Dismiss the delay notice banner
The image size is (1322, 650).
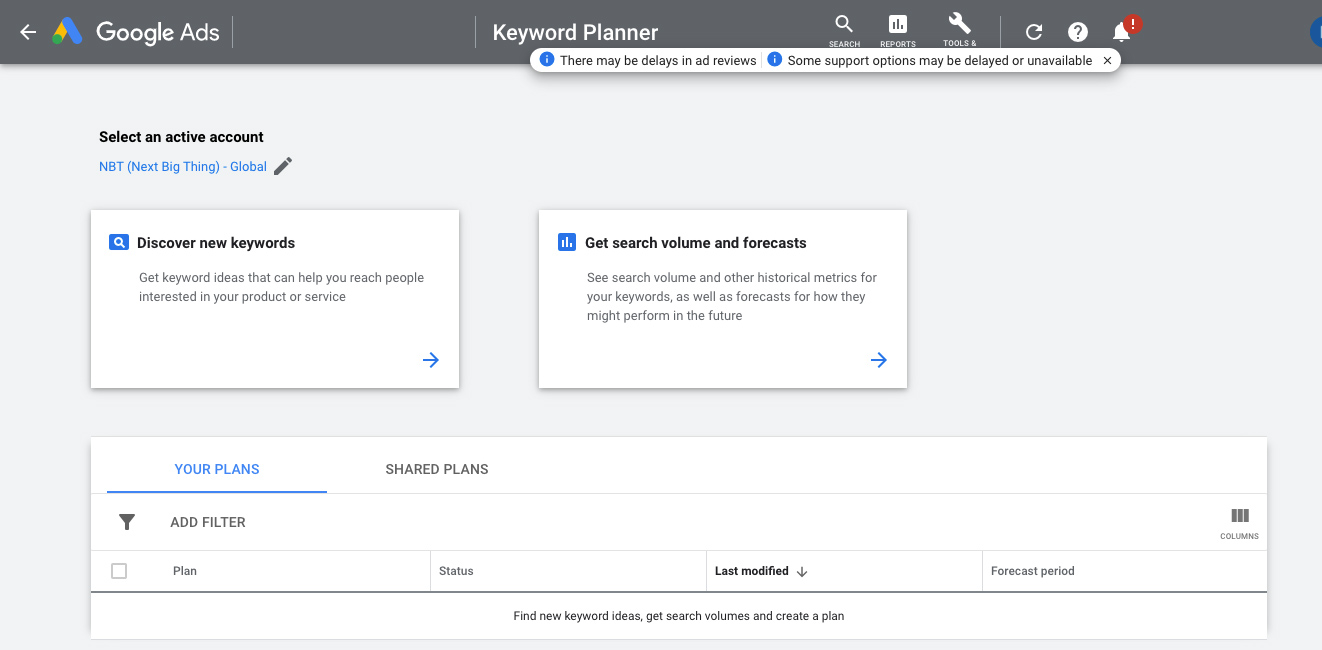[x=1107, y=60]
